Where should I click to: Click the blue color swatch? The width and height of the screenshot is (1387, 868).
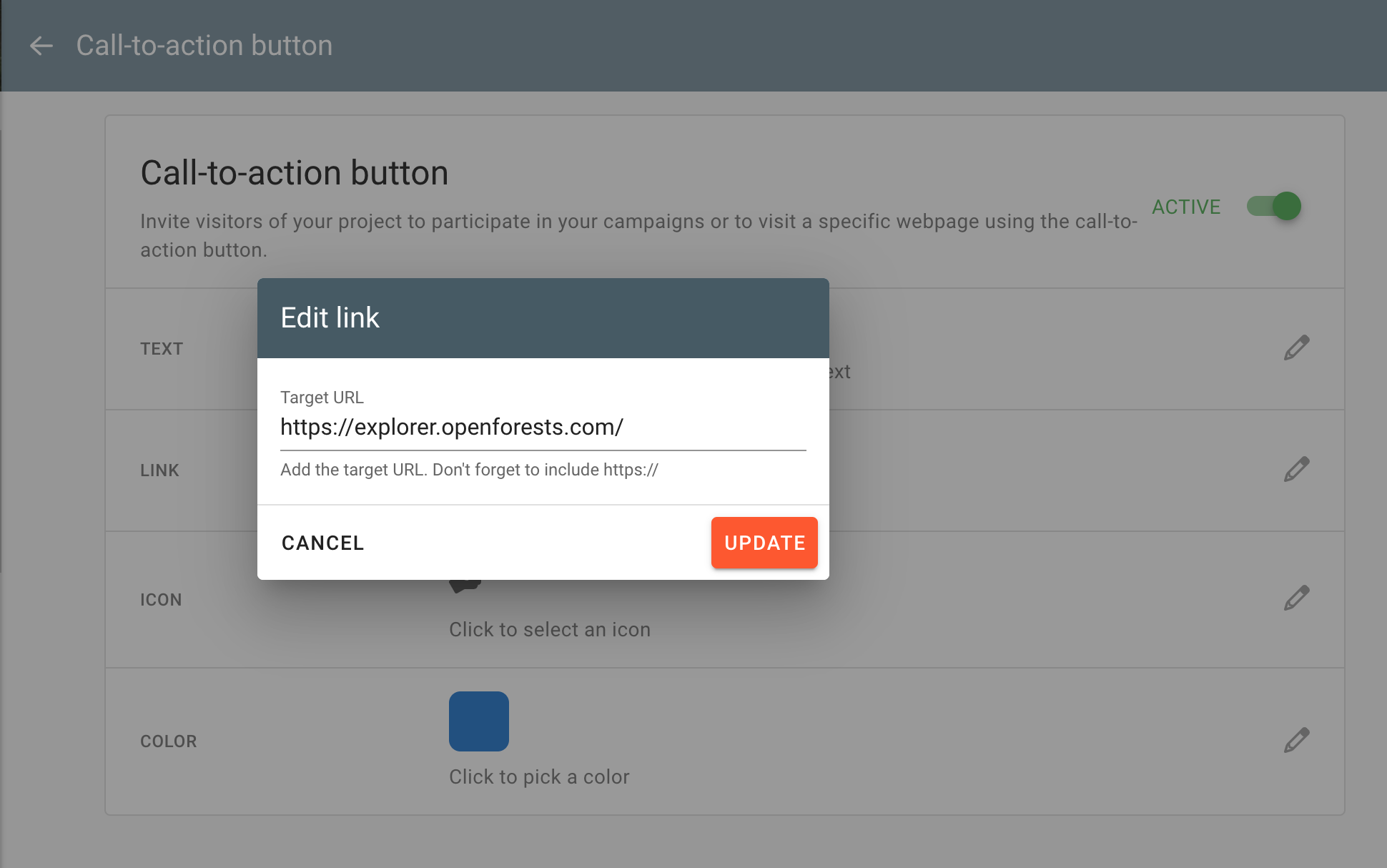(478, 721)
